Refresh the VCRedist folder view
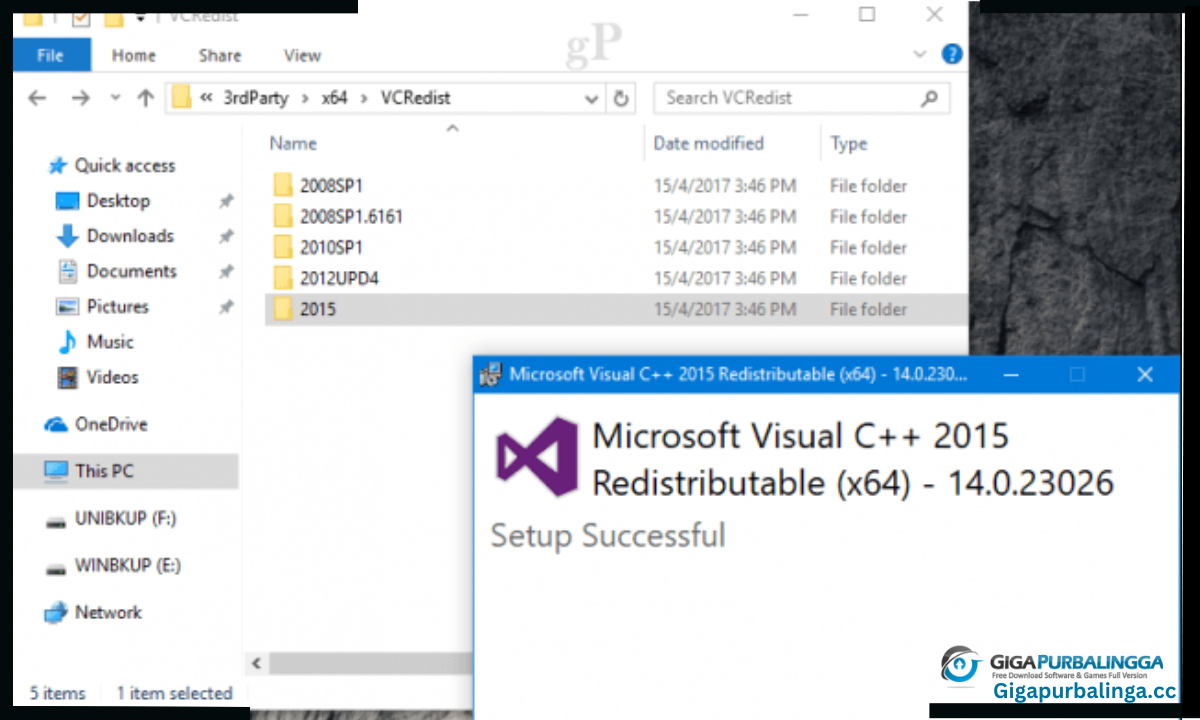This screenshot has height=720, width=1200. coord(621,98)
